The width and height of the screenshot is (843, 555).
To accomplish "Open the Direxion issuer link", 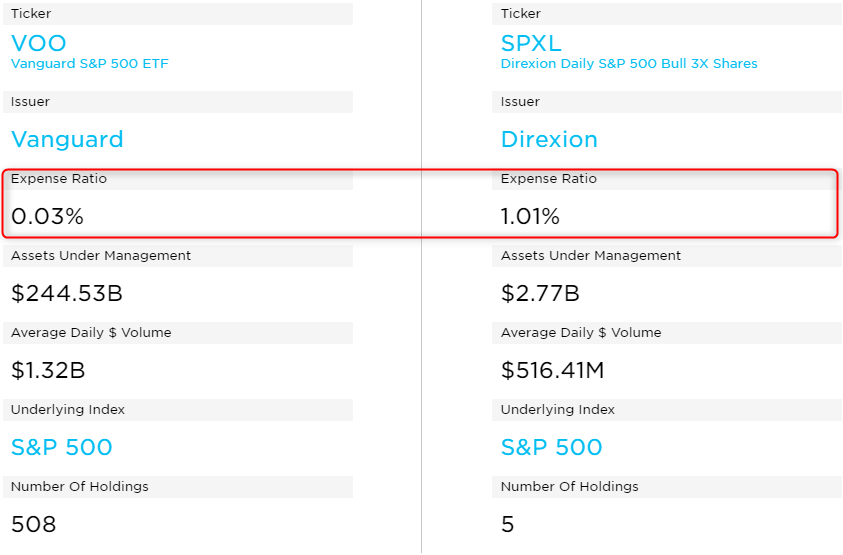I will click(549, 139).
